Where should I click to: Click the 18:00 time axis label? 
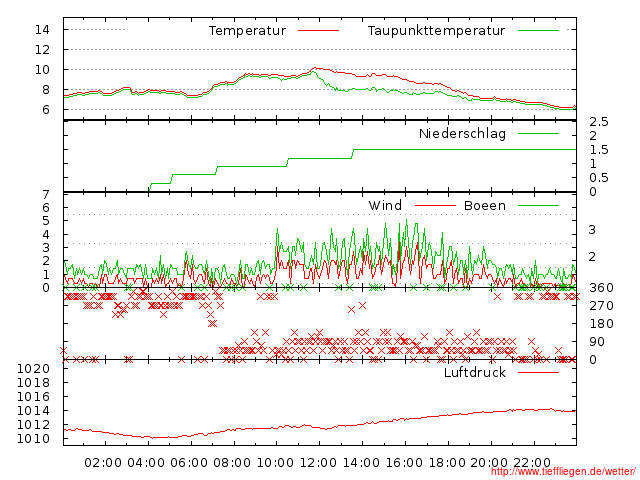point(447,463)
